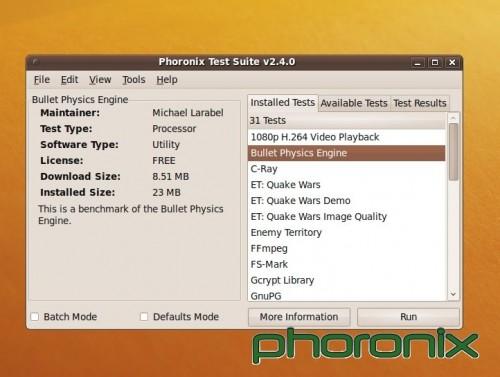The image size is (500, 377).
Task: Select the GnuPG test
Action: tap(347, 295)
